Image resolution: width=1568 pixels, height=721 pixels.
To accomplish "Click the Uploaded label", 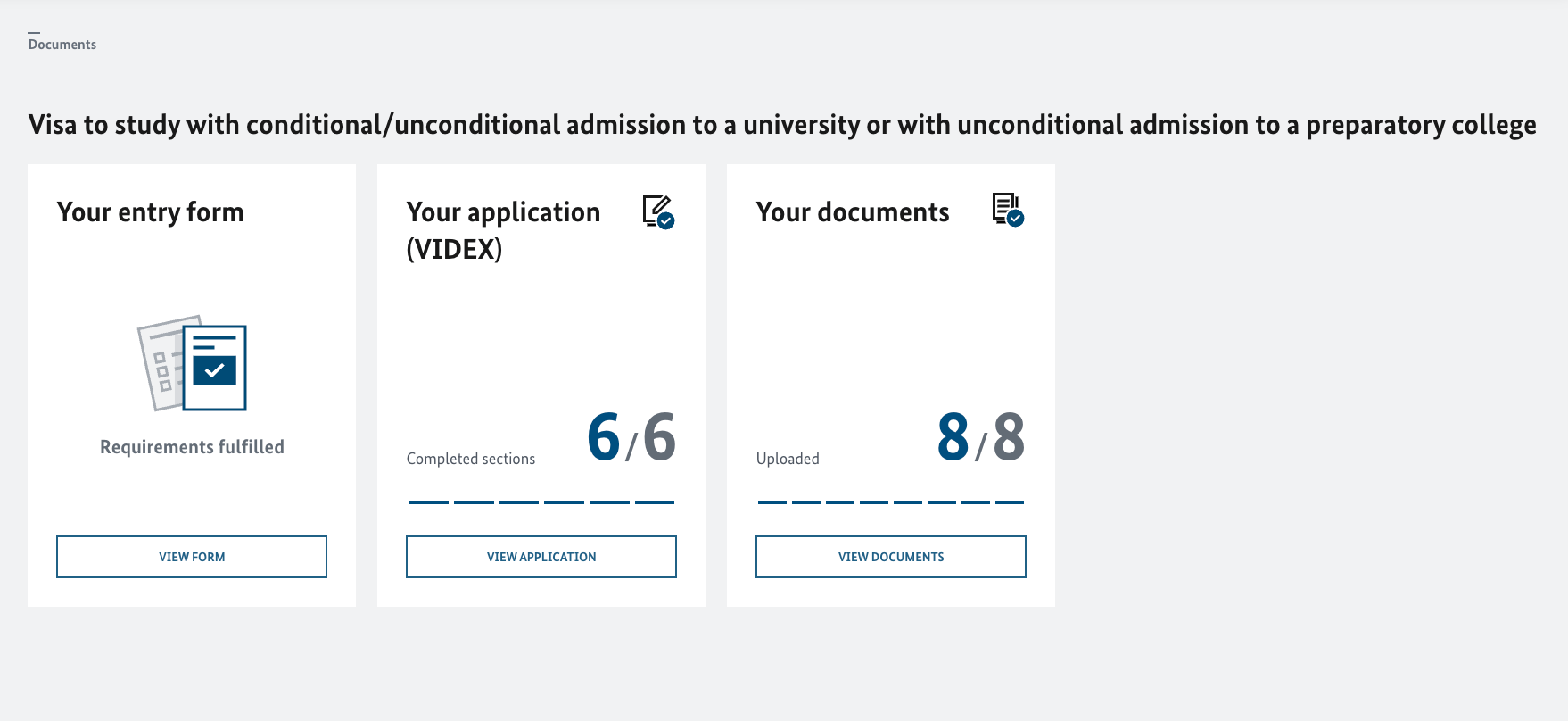I will pos(788,459).
